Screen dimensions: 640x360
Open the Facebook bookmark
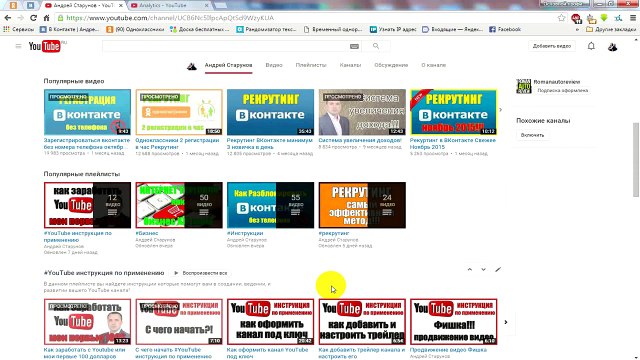click(x=505, y=29)
